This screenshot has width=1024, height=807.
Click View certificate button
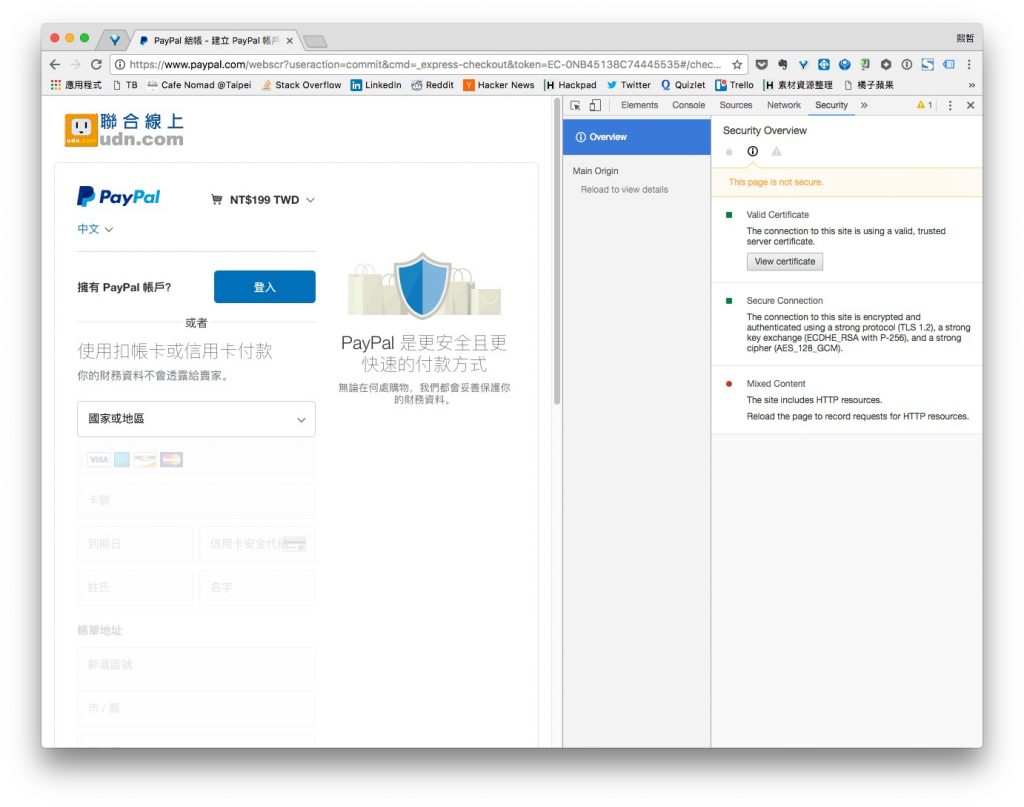pos(784,261)
